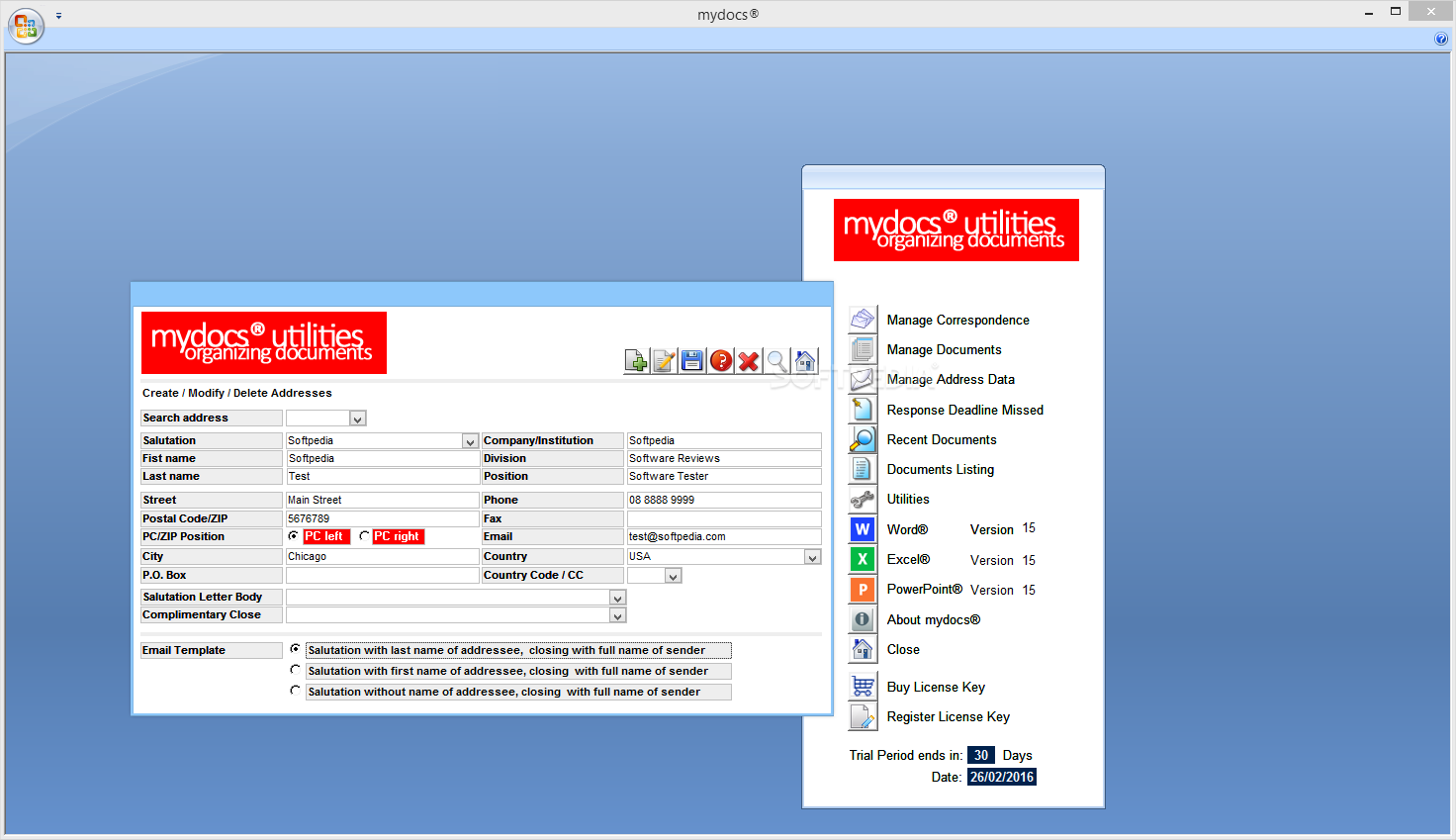Viewport: 1456px width, 840px height.
Task: Click the Manage Documents icon
Action: point(863,349)
